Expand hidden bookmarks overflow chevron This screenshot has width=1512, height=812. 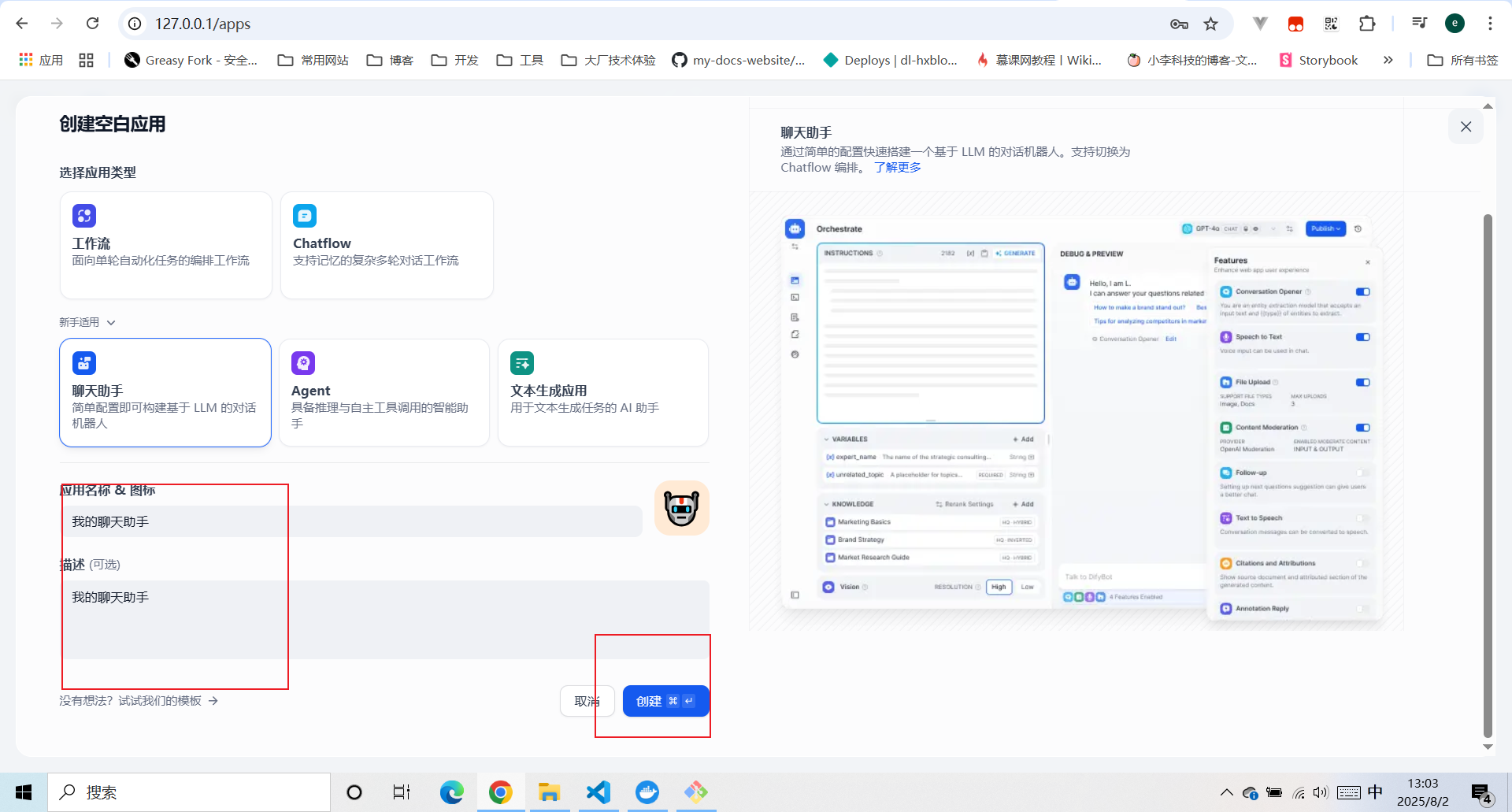click(1388, 60)
